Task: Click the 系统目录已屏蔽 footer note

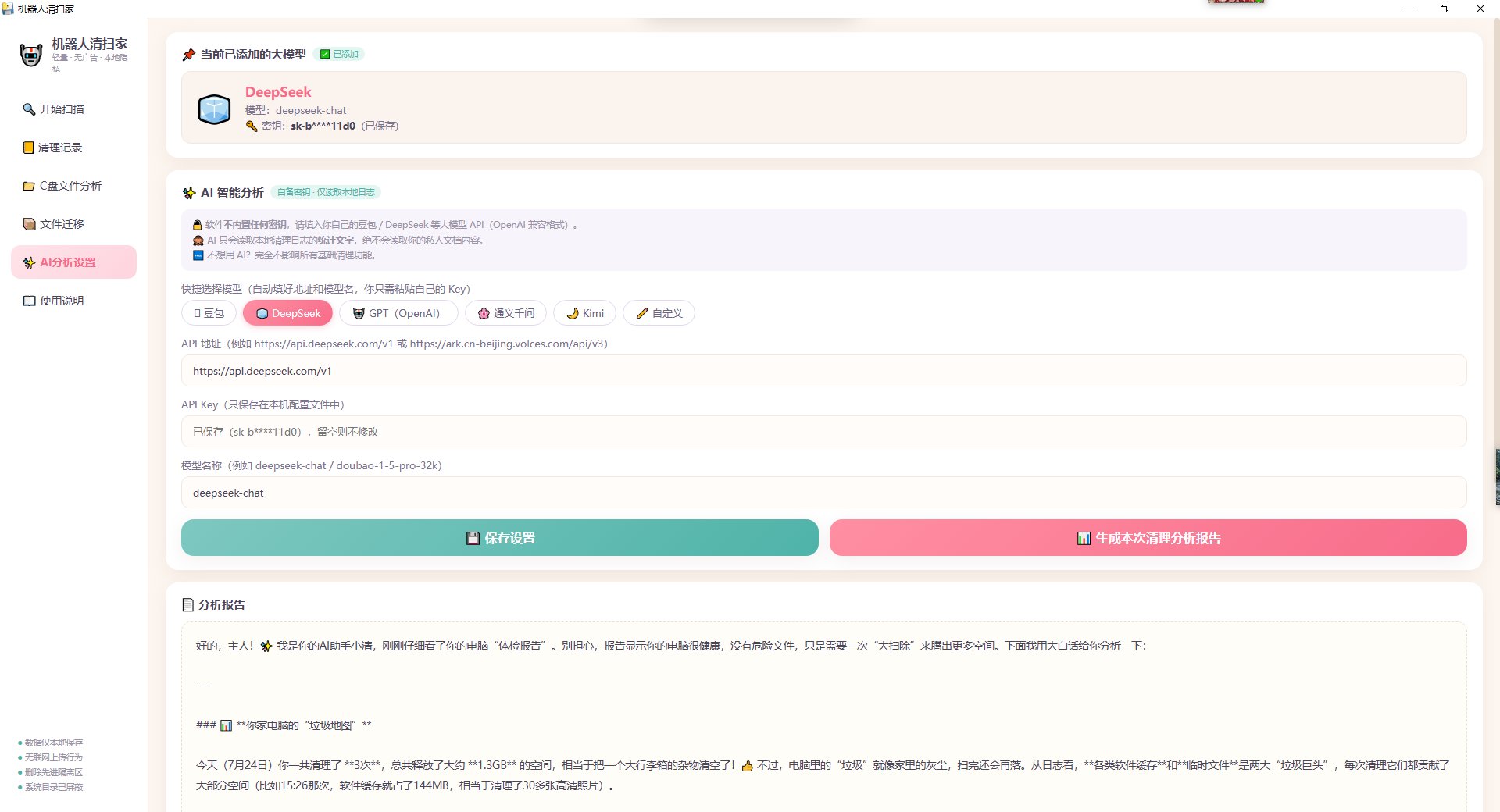Action: 53,787
